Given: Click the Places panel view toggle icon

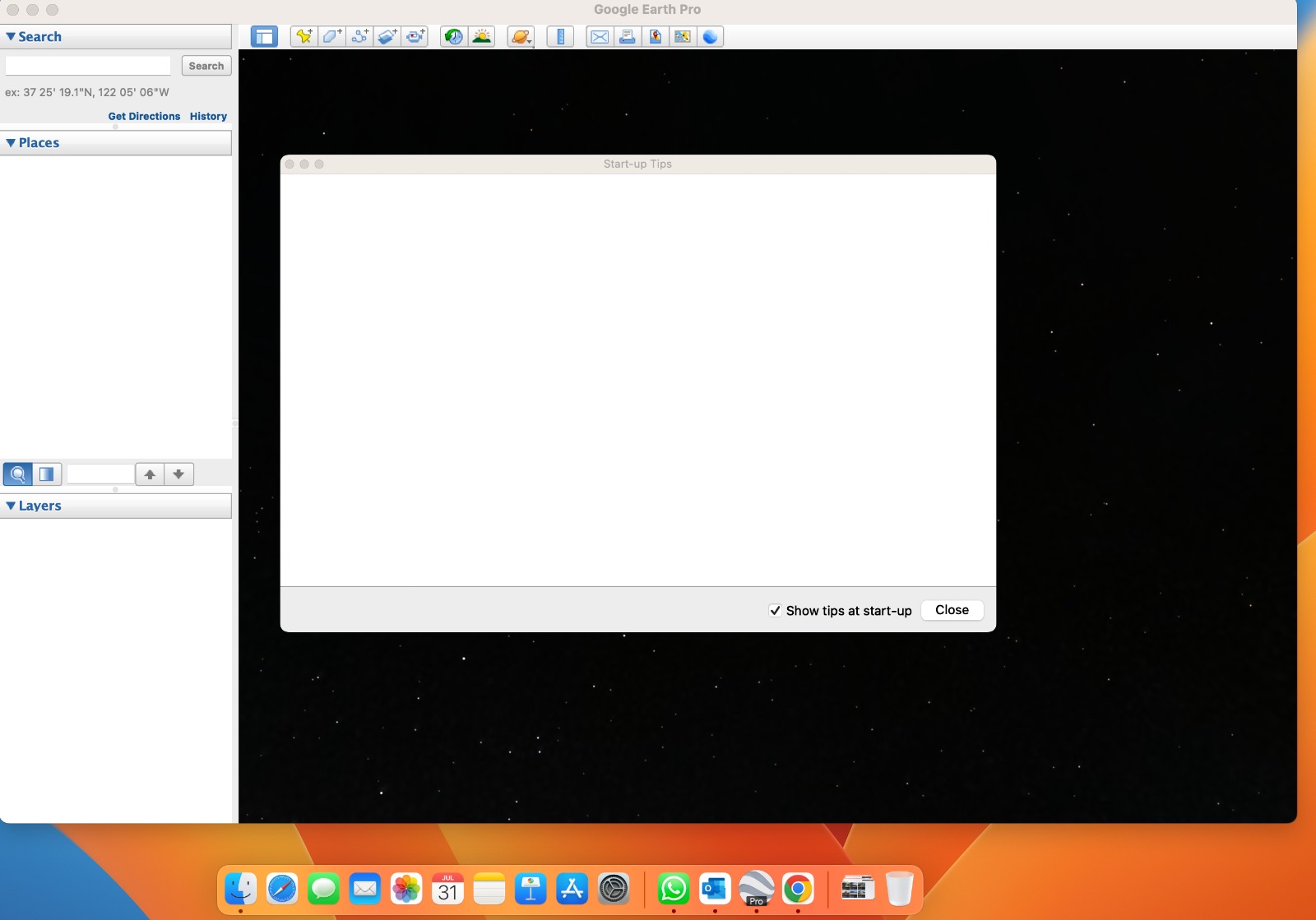Looking at the screenshot, I should pyautogui.click(x=47, y=474).
